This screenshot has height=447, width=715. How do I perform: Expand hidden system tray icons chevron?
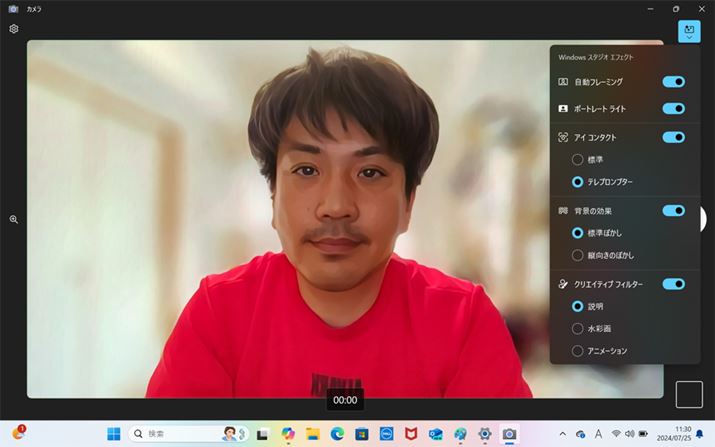click(563, 434)
